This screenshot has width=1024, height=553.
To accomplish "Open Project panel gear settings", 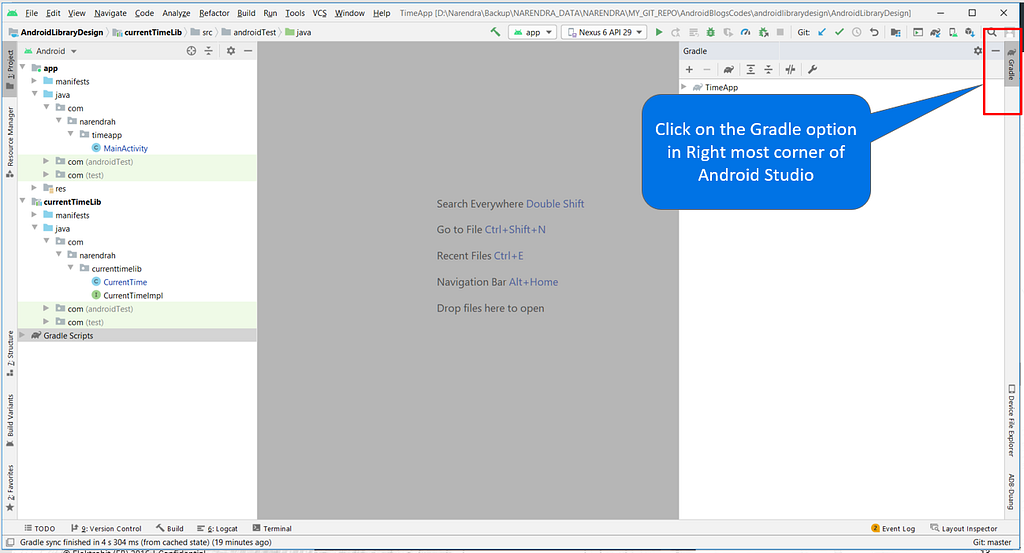I will 231,50.
